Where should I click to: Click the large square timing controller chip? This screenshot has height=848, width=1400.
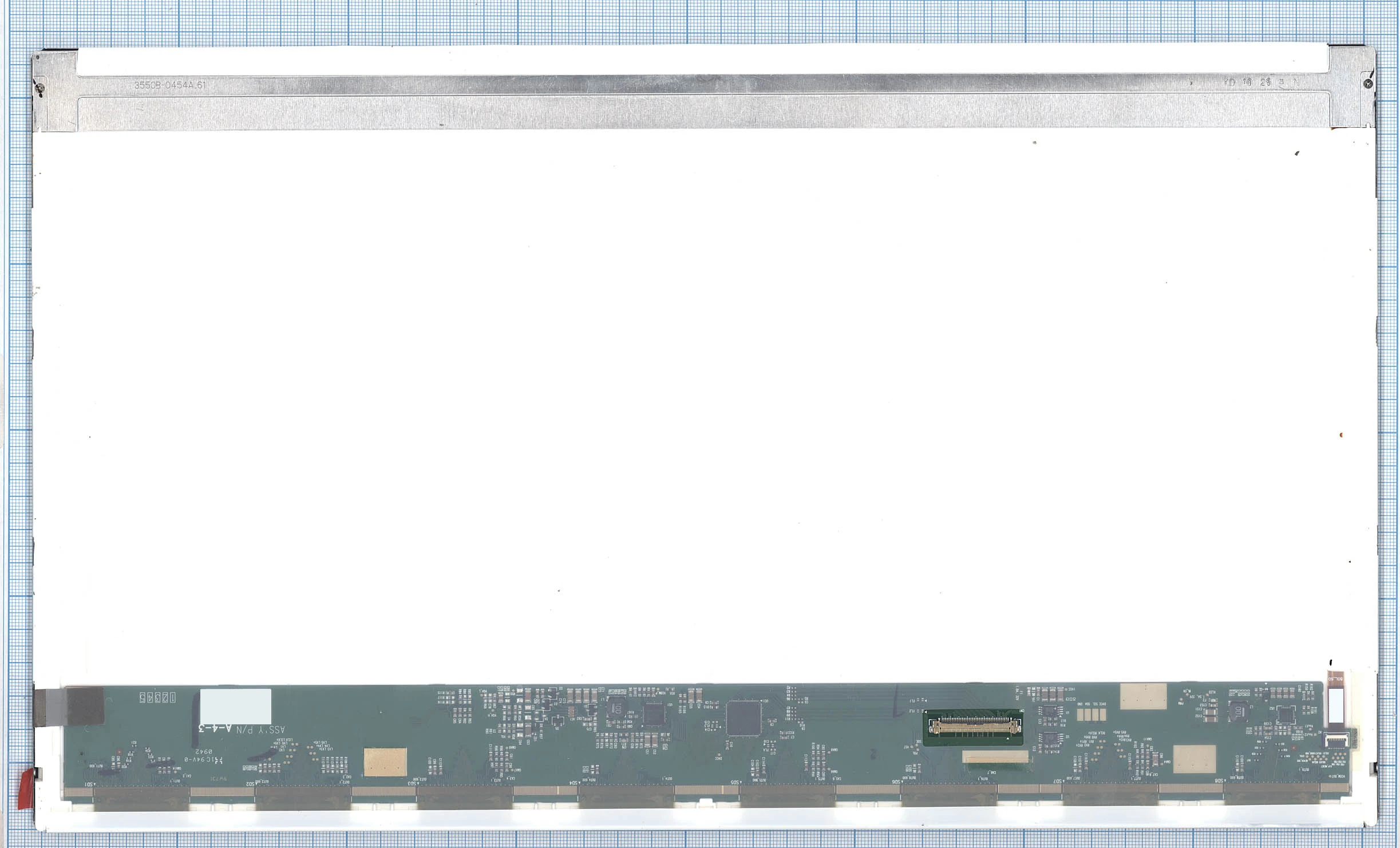click(x=743, y=719)
